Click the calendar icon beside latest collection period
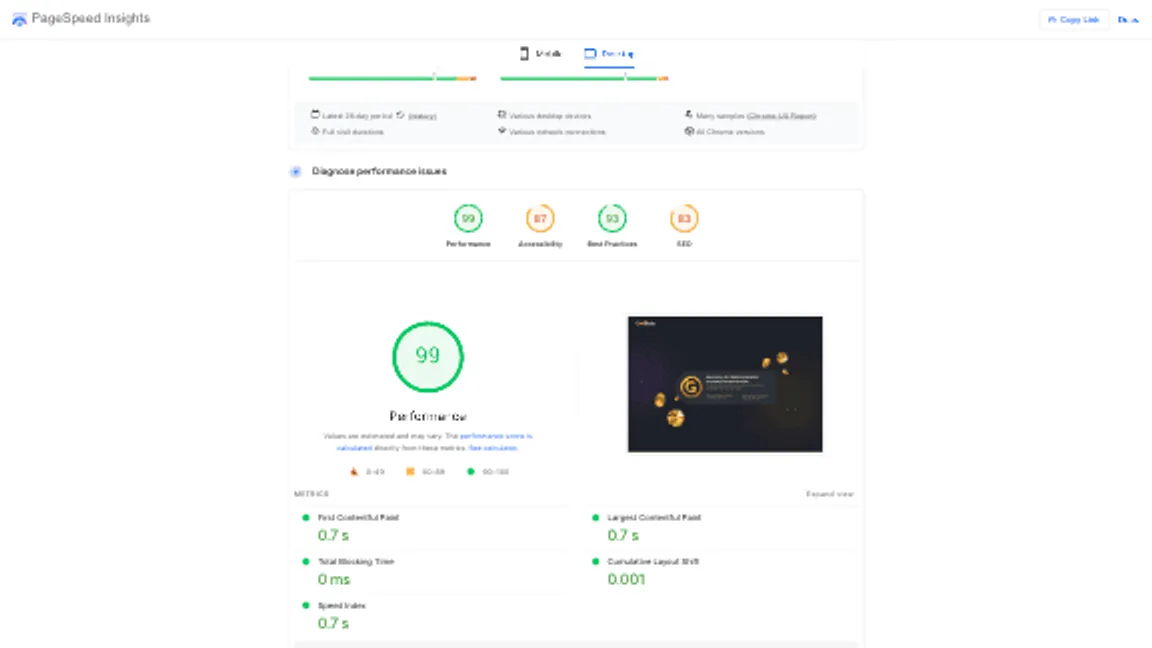 tap(315, 115)
